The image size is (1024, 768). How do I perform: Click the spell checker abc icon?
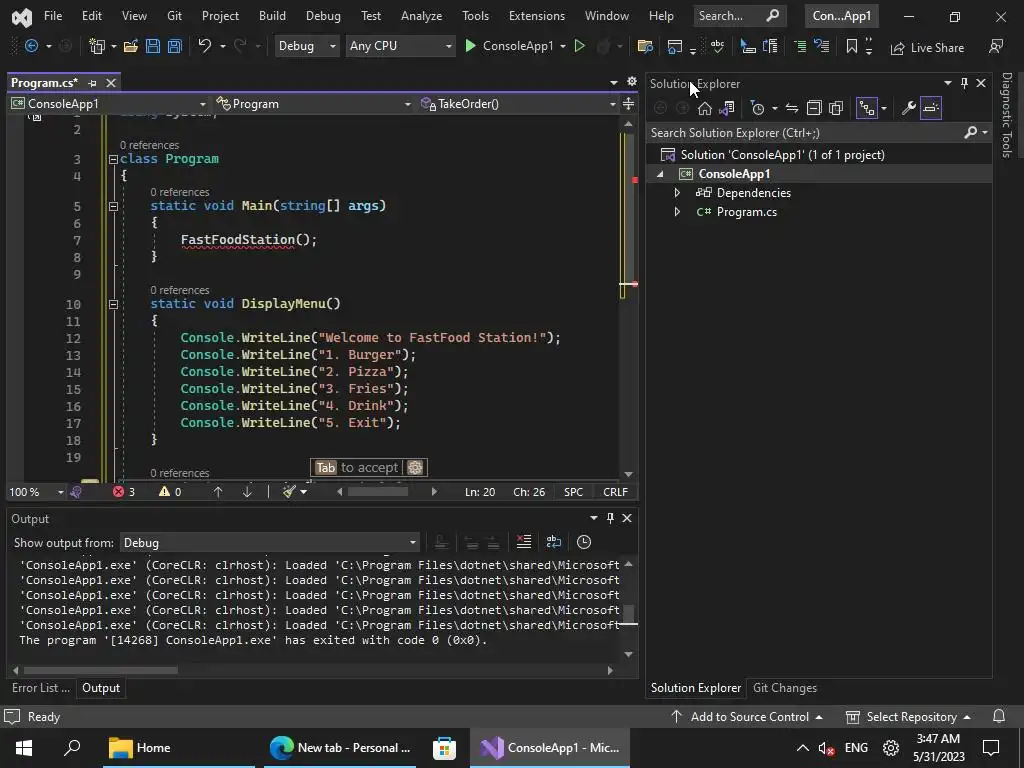(717, 46)
